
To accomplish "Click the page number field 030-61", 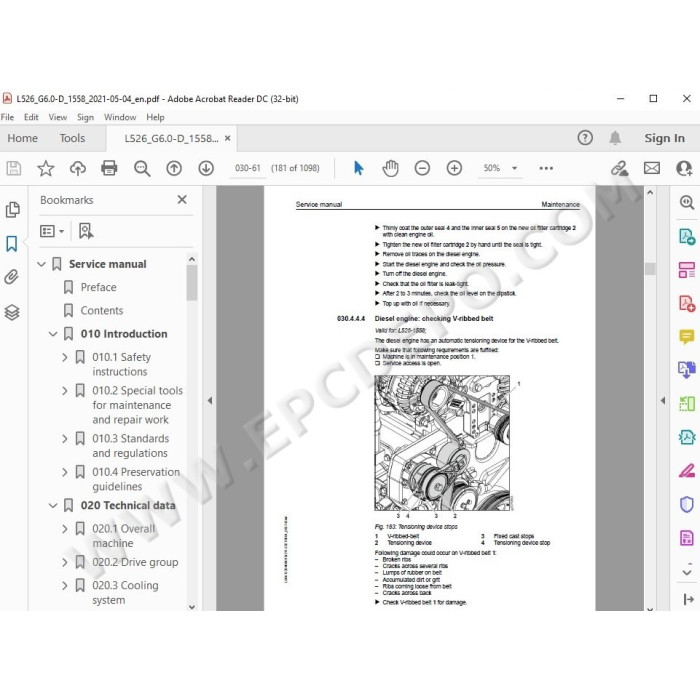I will [248, 168].
